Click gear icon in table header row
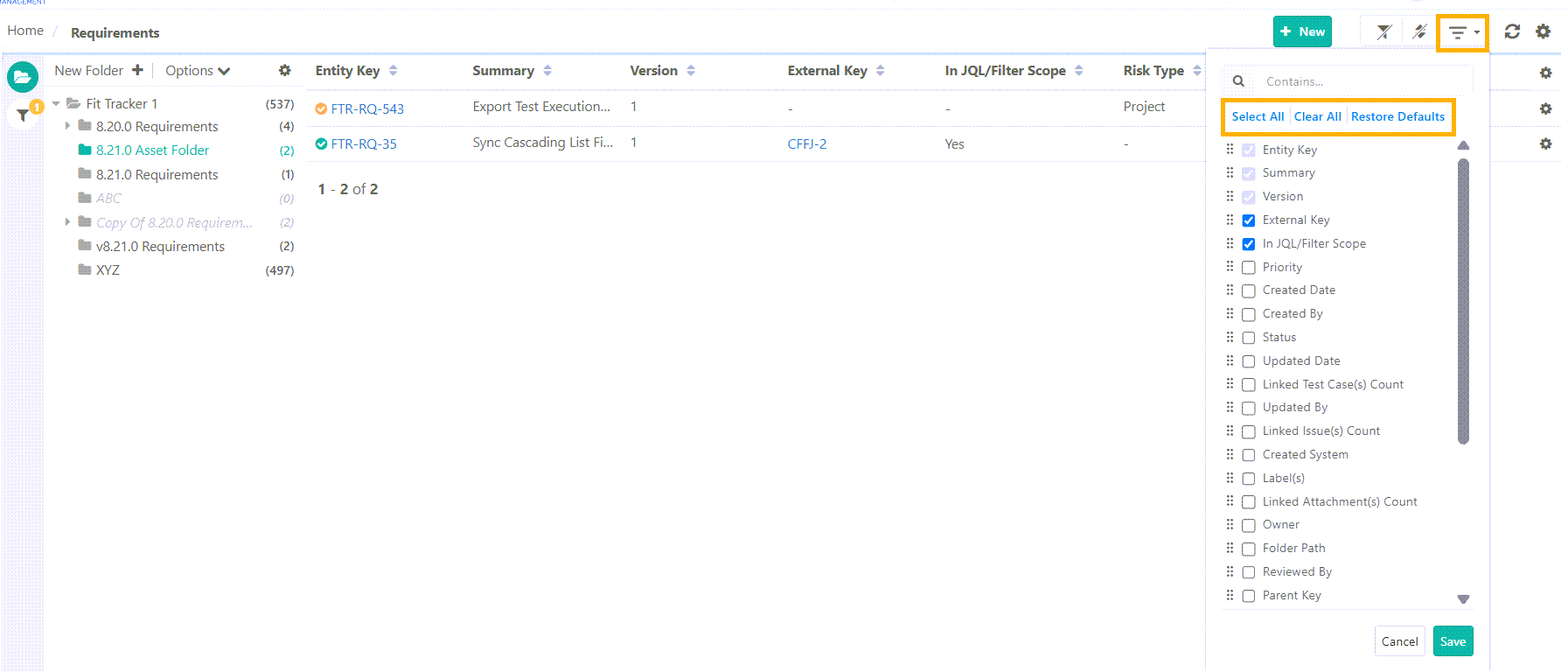The width and height of the screenshot is (1568, 672). 1545,73
